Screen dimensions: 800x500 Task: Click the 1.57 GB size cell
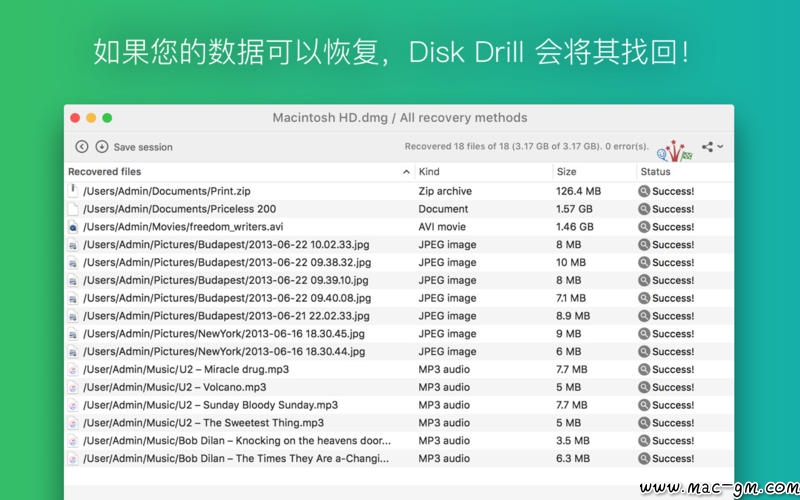[x=574, y=209]
